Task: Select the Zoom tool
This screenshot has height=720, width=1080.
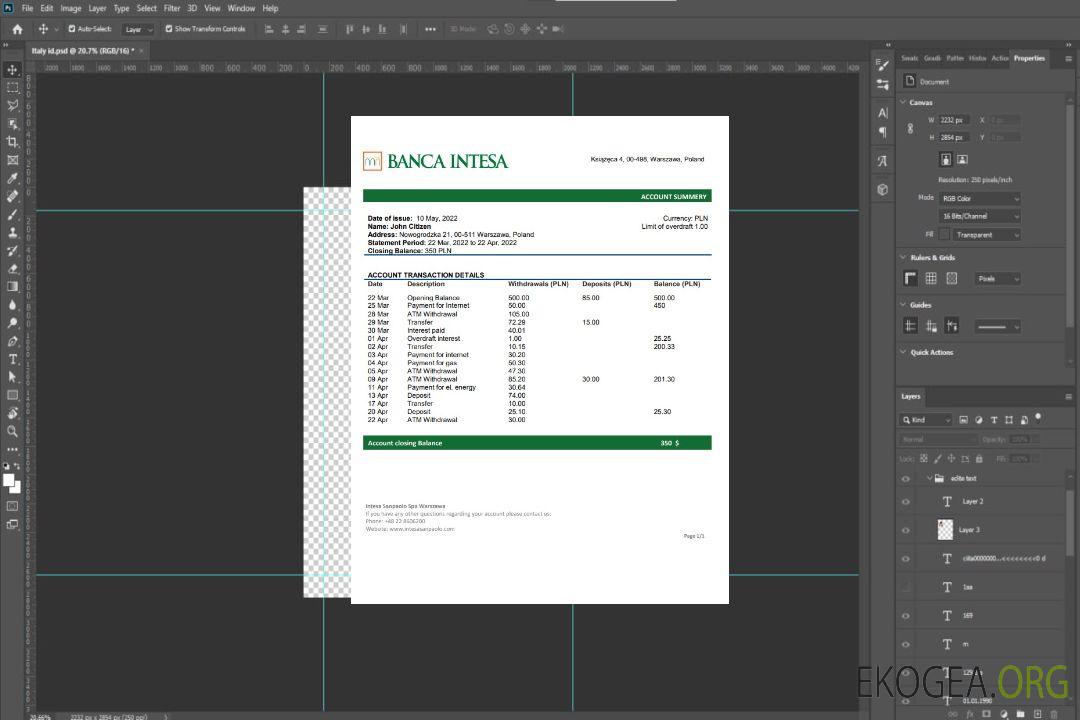Action: pyautogui.click(x=12, y=431)
